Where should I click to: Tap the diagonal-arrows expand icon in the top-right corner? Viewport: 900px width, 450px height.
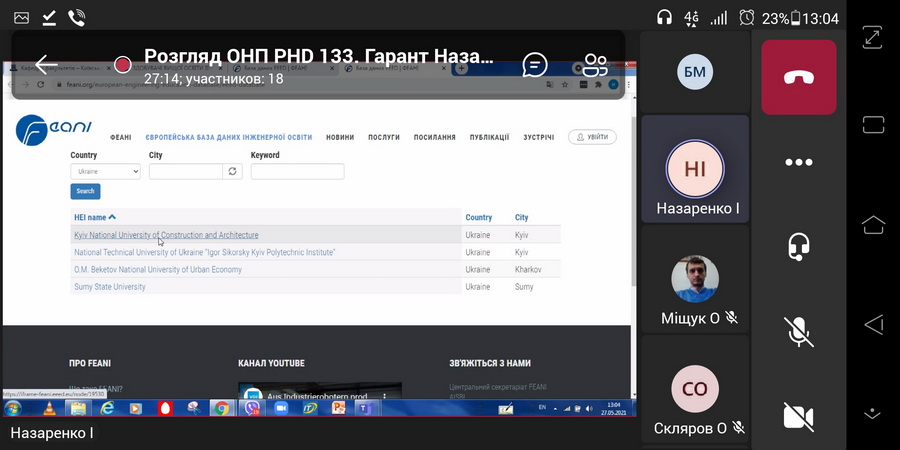872,37
